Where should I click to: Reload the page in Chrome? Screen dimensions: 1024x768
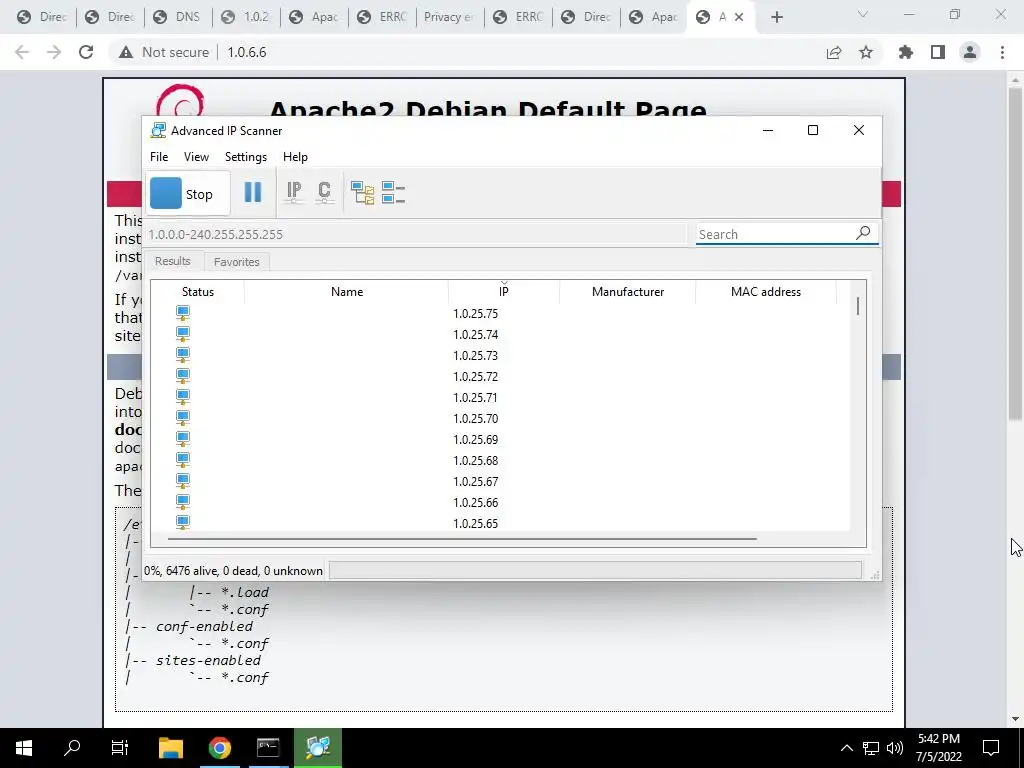point(86,52)
